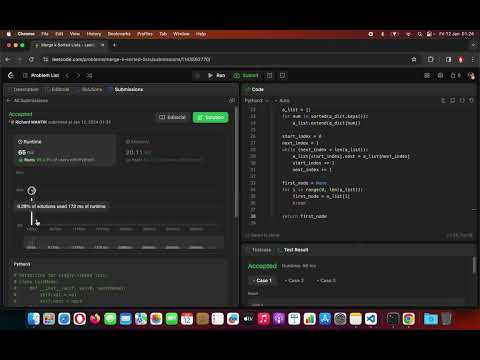The image size is (480, 360).
Task: Click the browser back arrow
Action: click(x=8, y=60)
